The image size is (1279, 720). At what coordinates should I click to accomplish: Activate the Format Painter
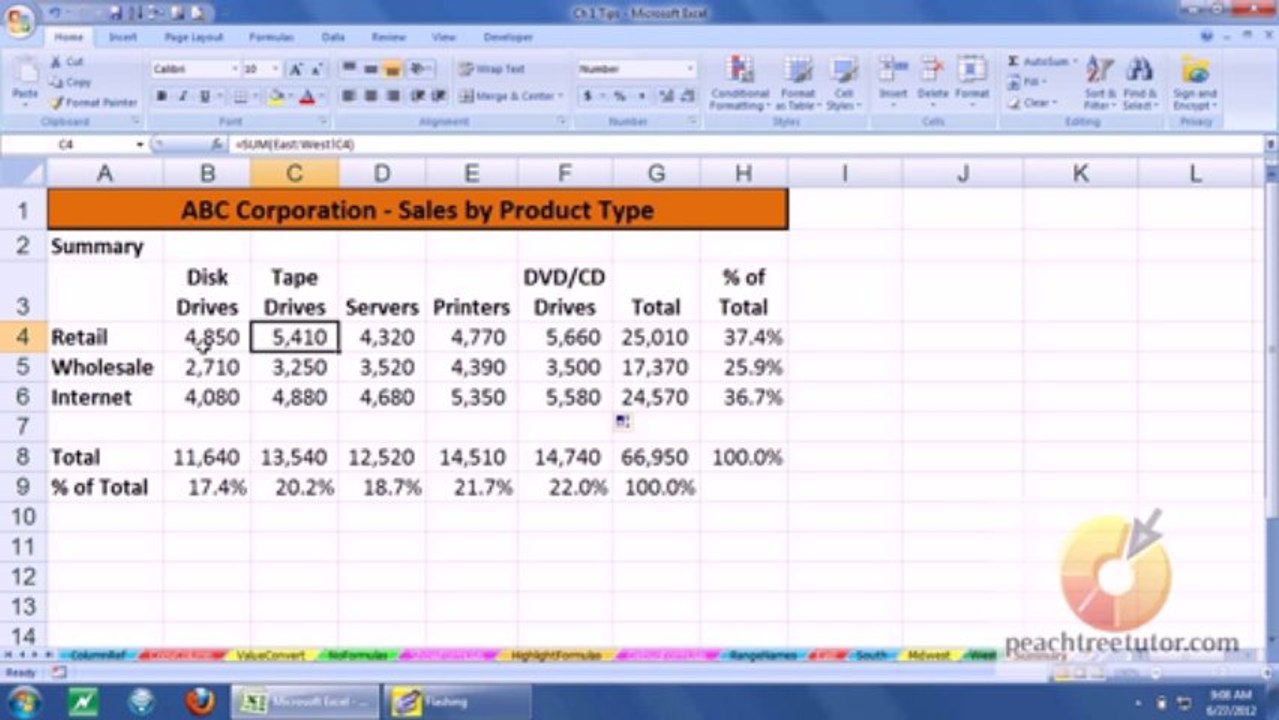pyautogui.click(x=93, y=102)
